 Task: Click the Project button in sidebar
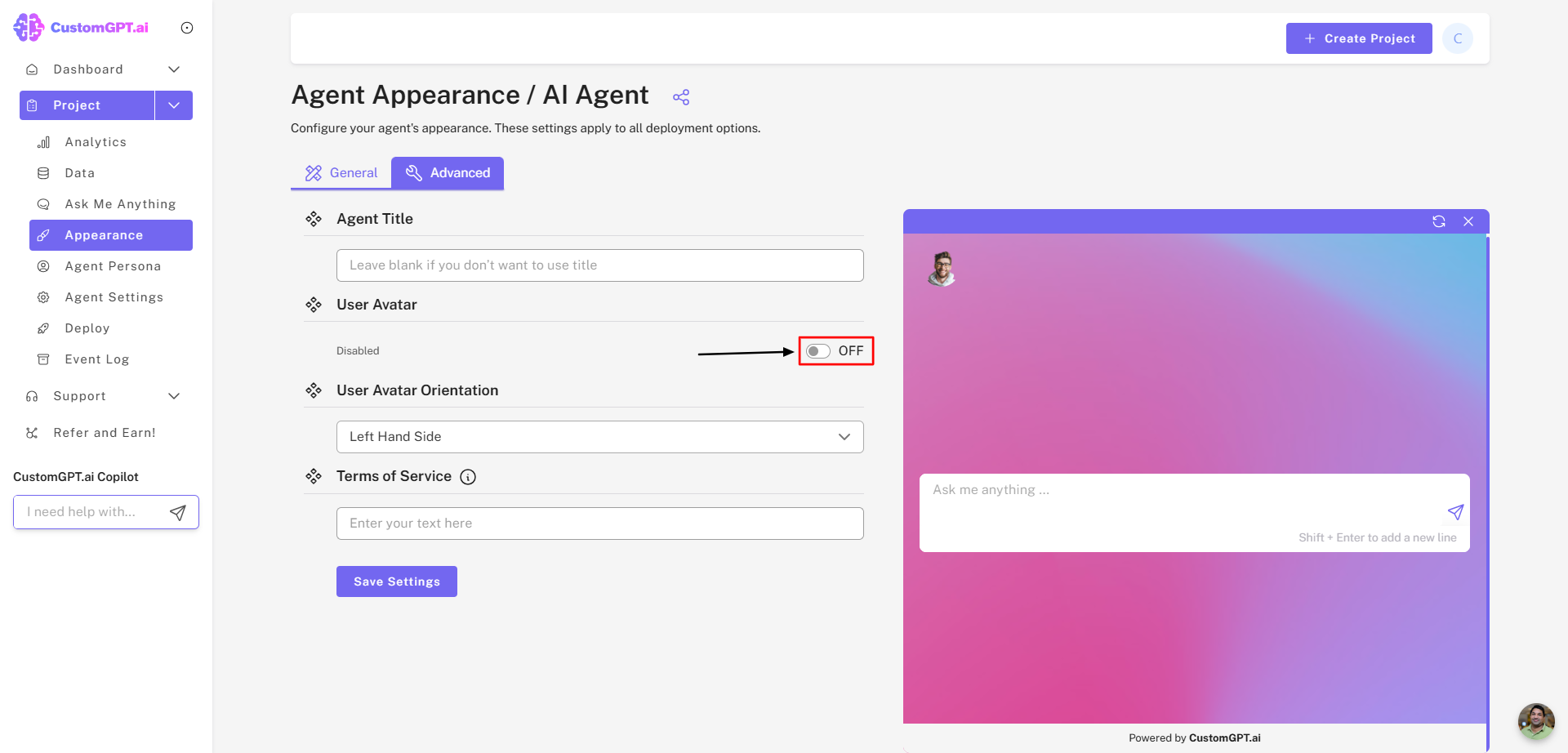(x=87, y=105)
